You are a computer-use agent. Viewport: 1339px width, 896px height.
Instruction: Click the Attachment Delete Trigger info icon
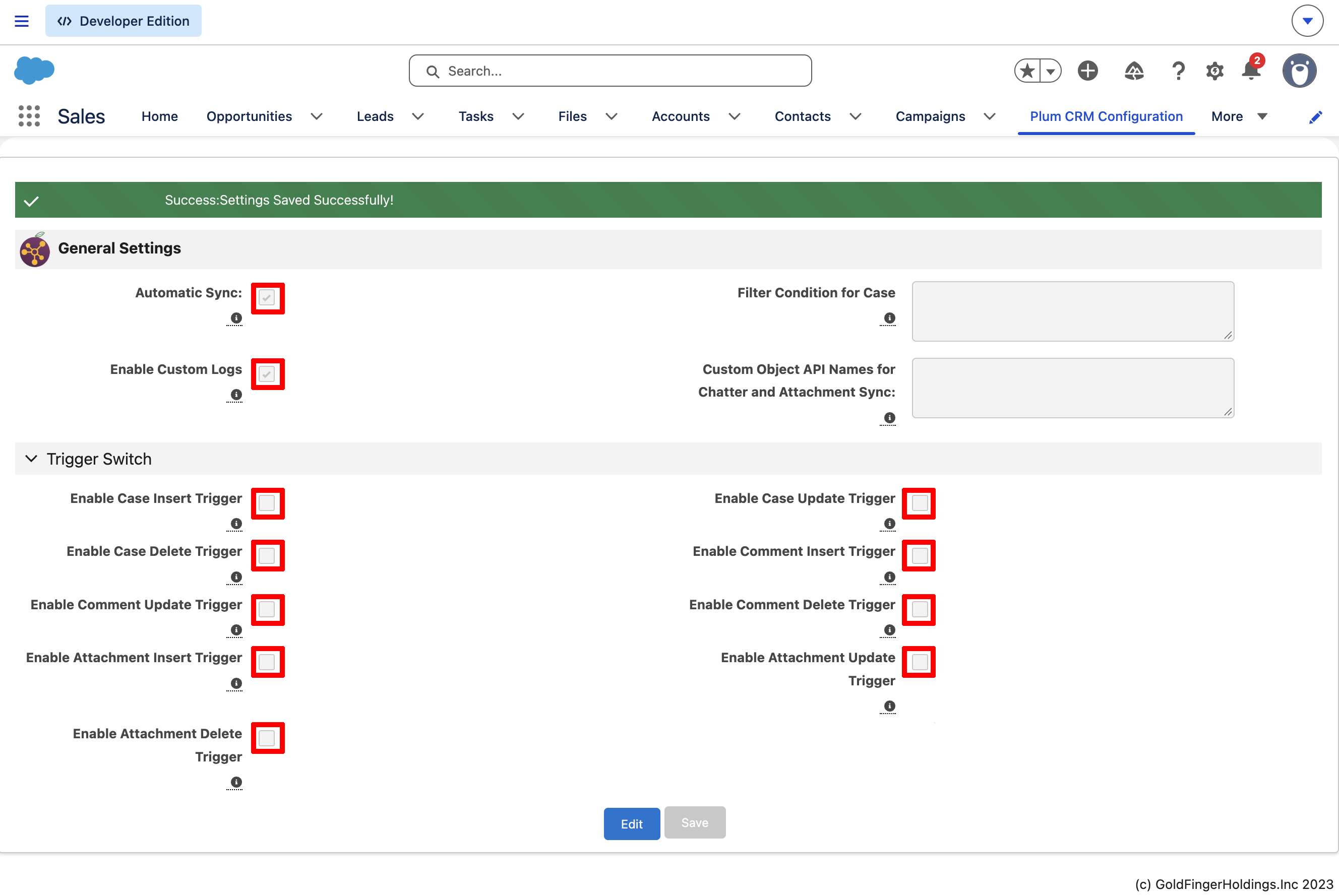[x=236, y=782]
